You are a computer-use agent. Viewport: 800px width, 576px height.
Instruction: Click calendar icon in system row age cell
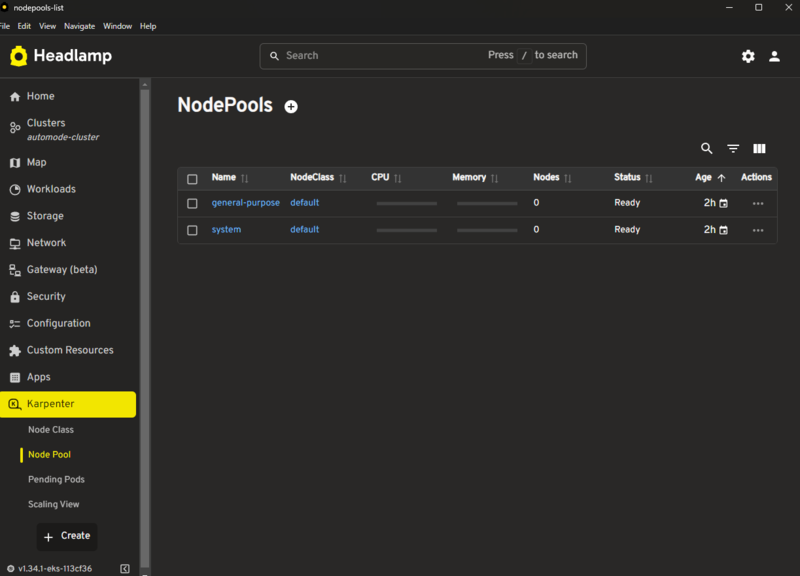coord(723,230)
